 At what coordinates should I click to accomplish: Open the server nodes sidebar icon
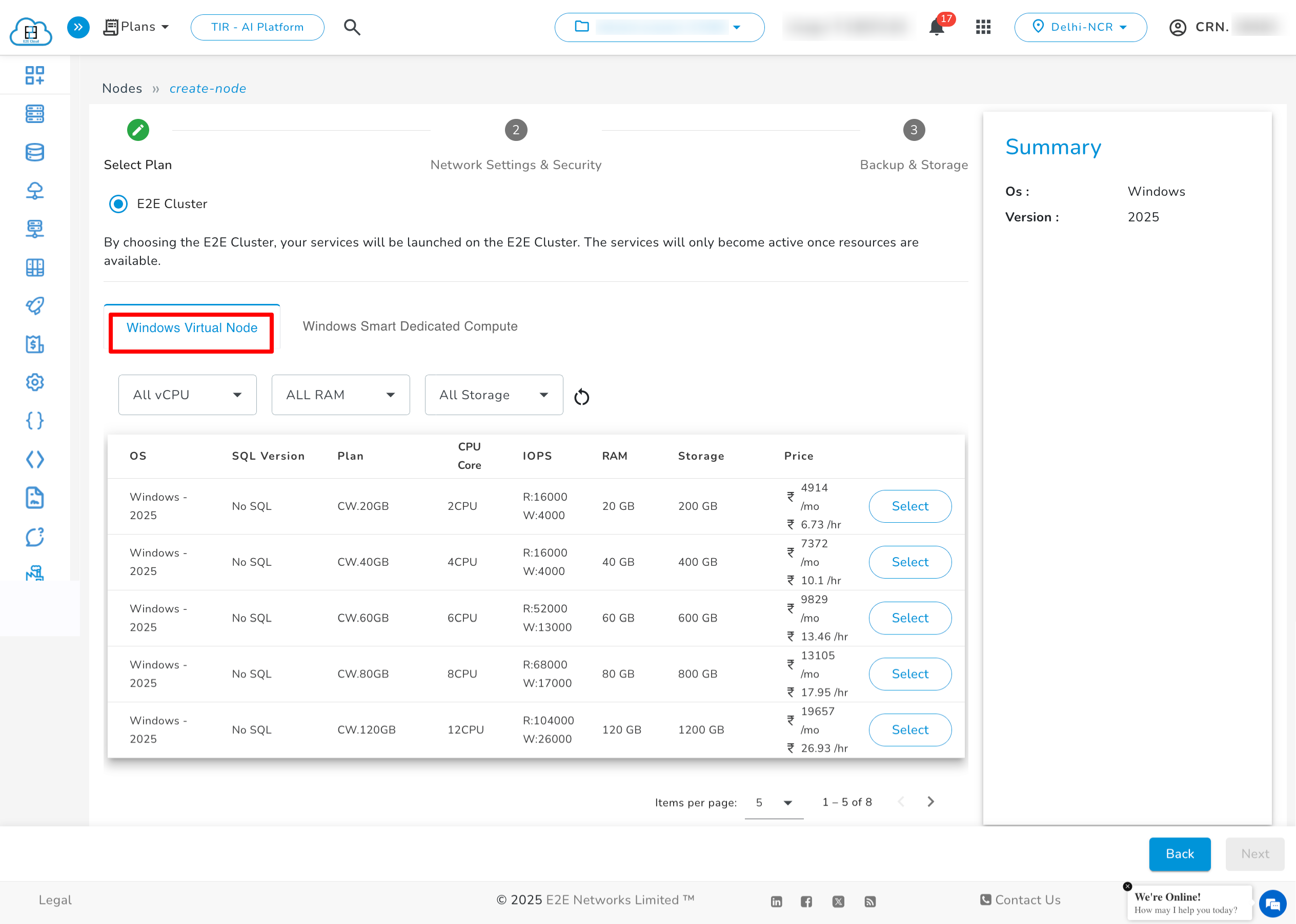(x=35, y=114)
